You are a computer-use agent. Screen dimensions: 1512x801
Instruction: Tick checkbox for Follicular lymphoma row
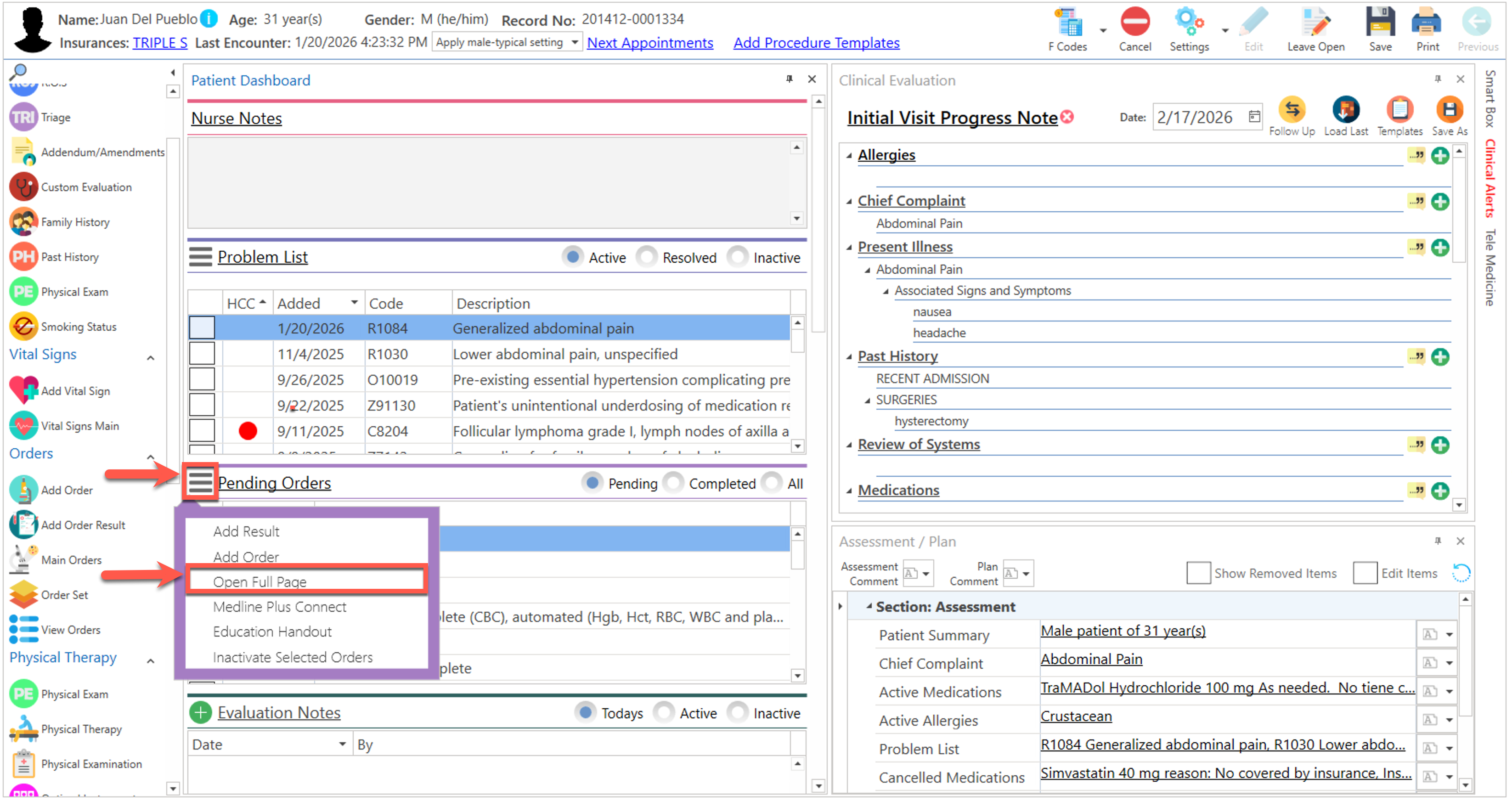(201, 431)
